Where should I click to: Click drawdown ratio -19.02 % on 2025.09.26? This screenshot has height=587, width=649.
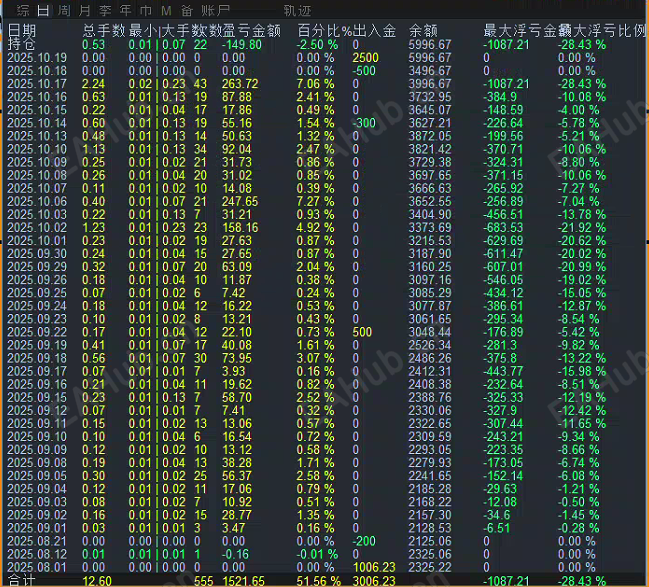click(x=582, y=280)
